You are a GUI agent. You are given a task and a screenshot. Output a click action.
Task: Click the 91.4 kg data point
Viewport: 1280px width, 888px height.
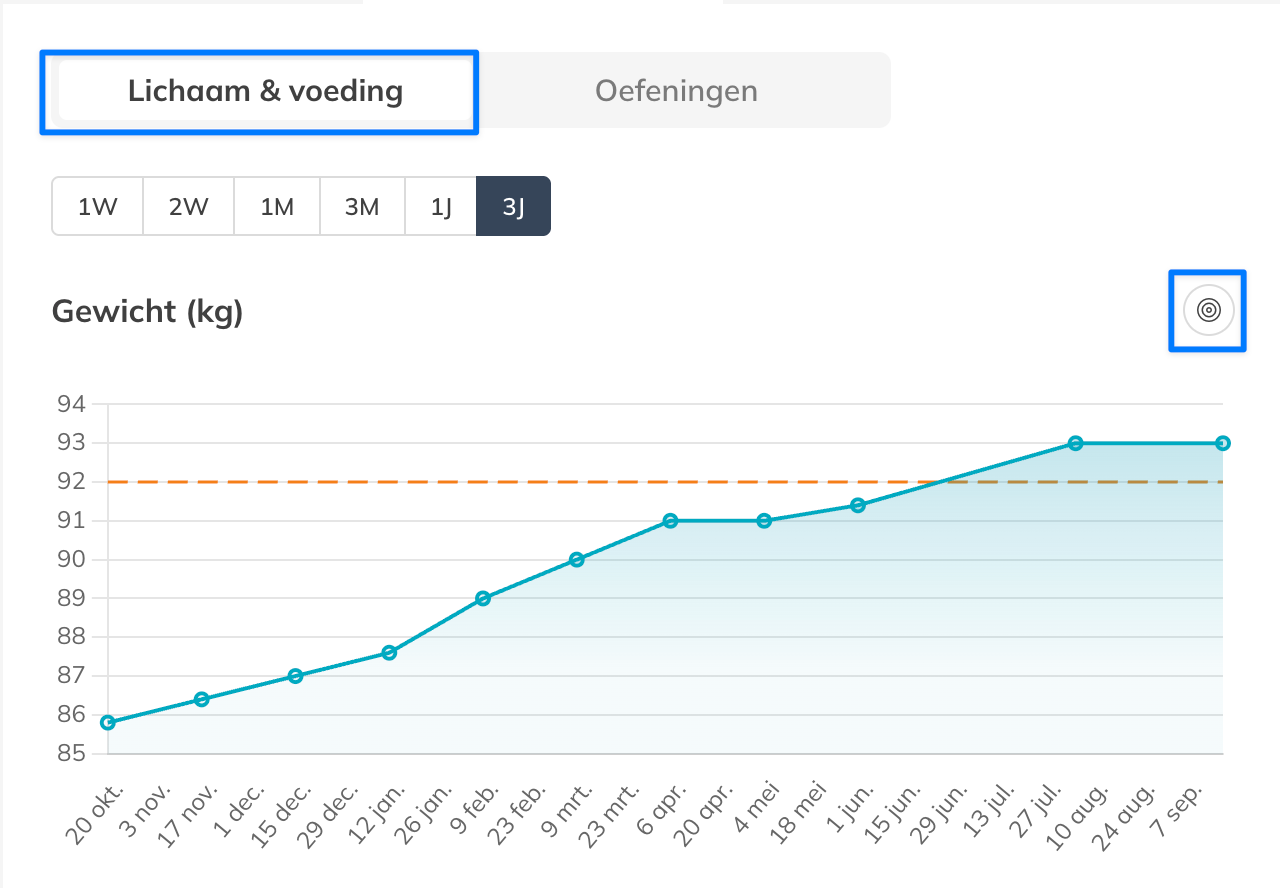coord(858,505)
